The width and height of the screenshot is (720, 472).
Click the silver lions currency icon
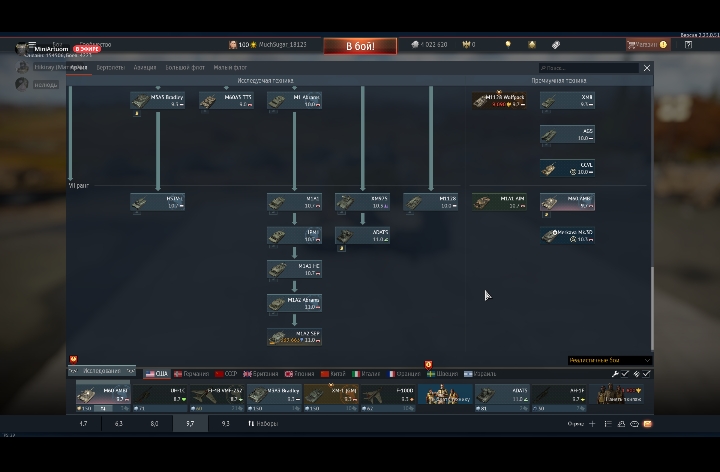click(415, 45)
